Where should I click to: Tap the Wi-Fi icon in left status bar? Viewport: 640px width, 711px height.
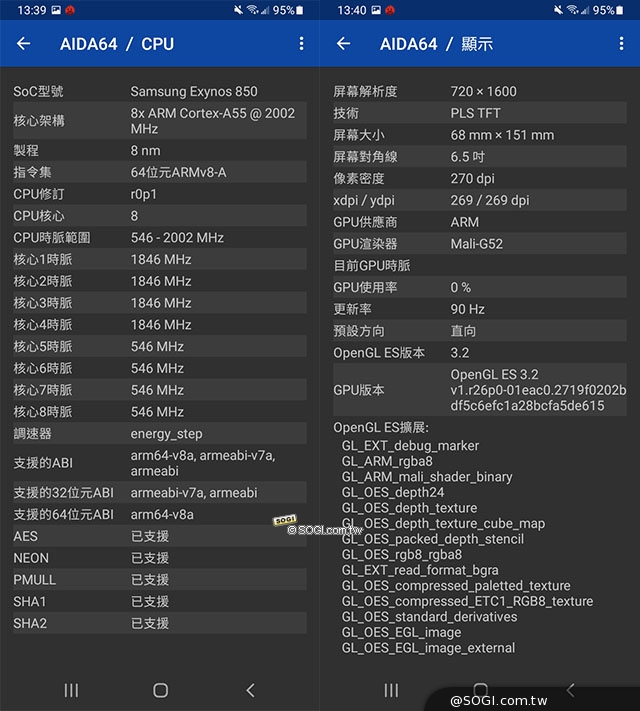[253, 10]
